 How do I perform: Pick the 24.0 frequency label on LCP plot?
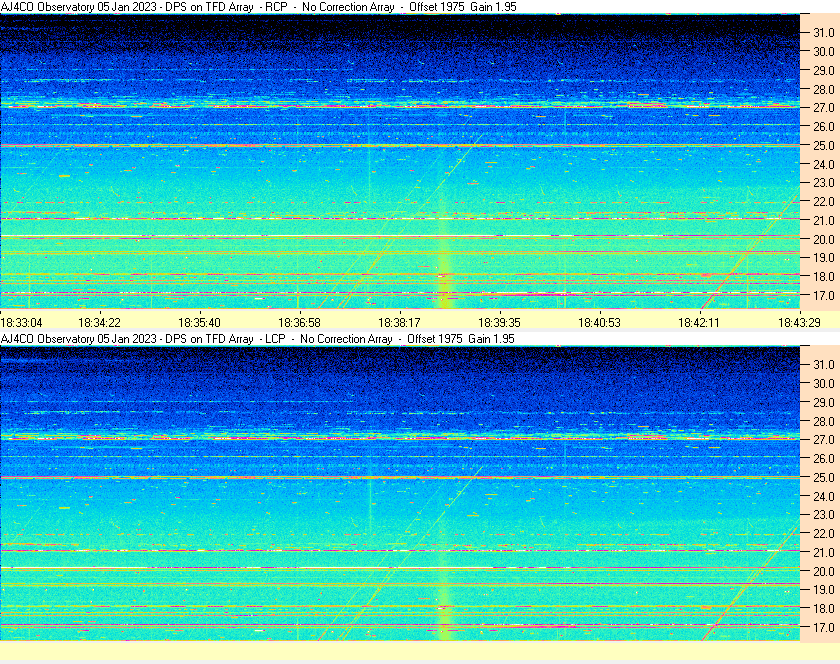click(x=824, y=496)
